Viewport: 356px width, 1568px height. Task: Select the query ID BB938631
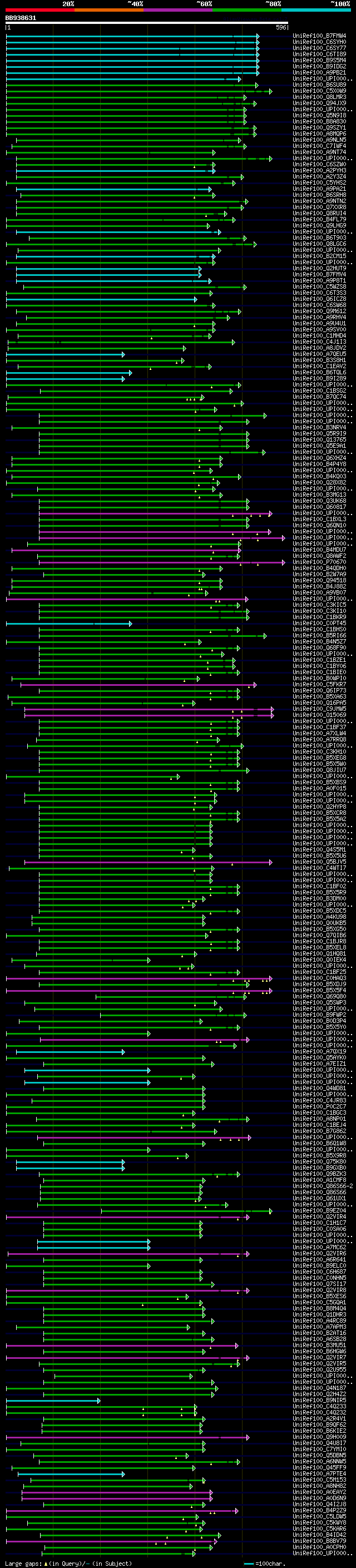[x=21, y=18]
